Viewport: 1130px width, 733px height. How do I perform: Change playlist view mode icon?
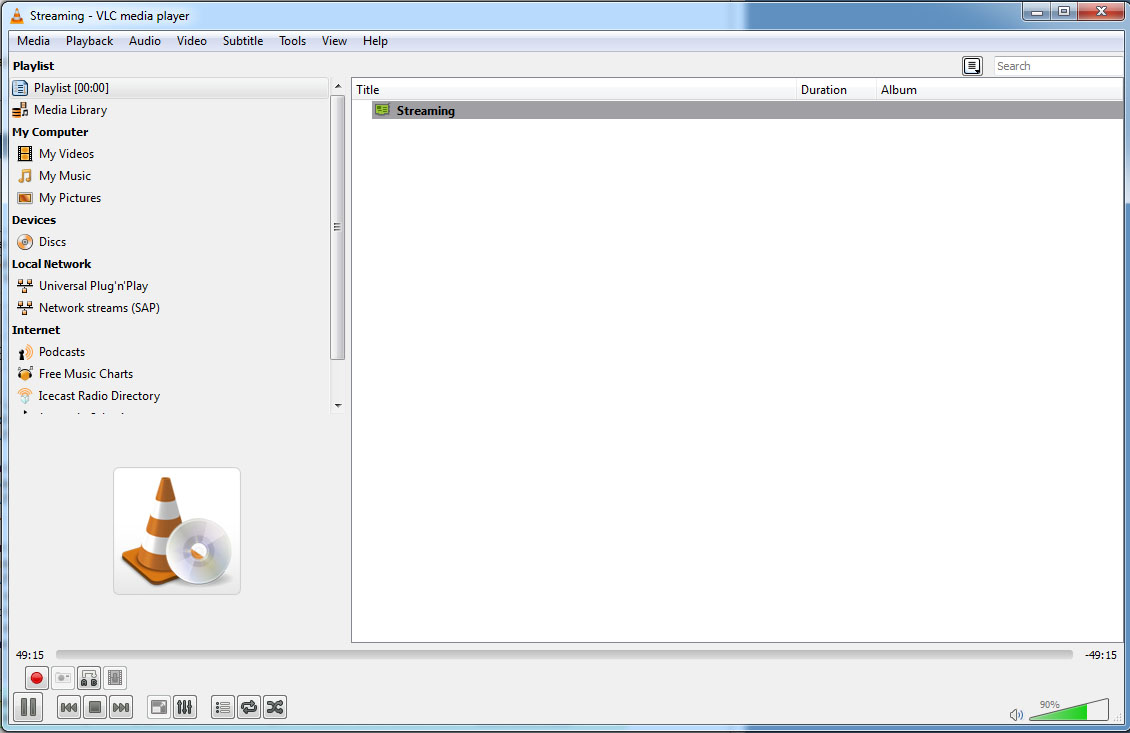(x=972, y=66)
